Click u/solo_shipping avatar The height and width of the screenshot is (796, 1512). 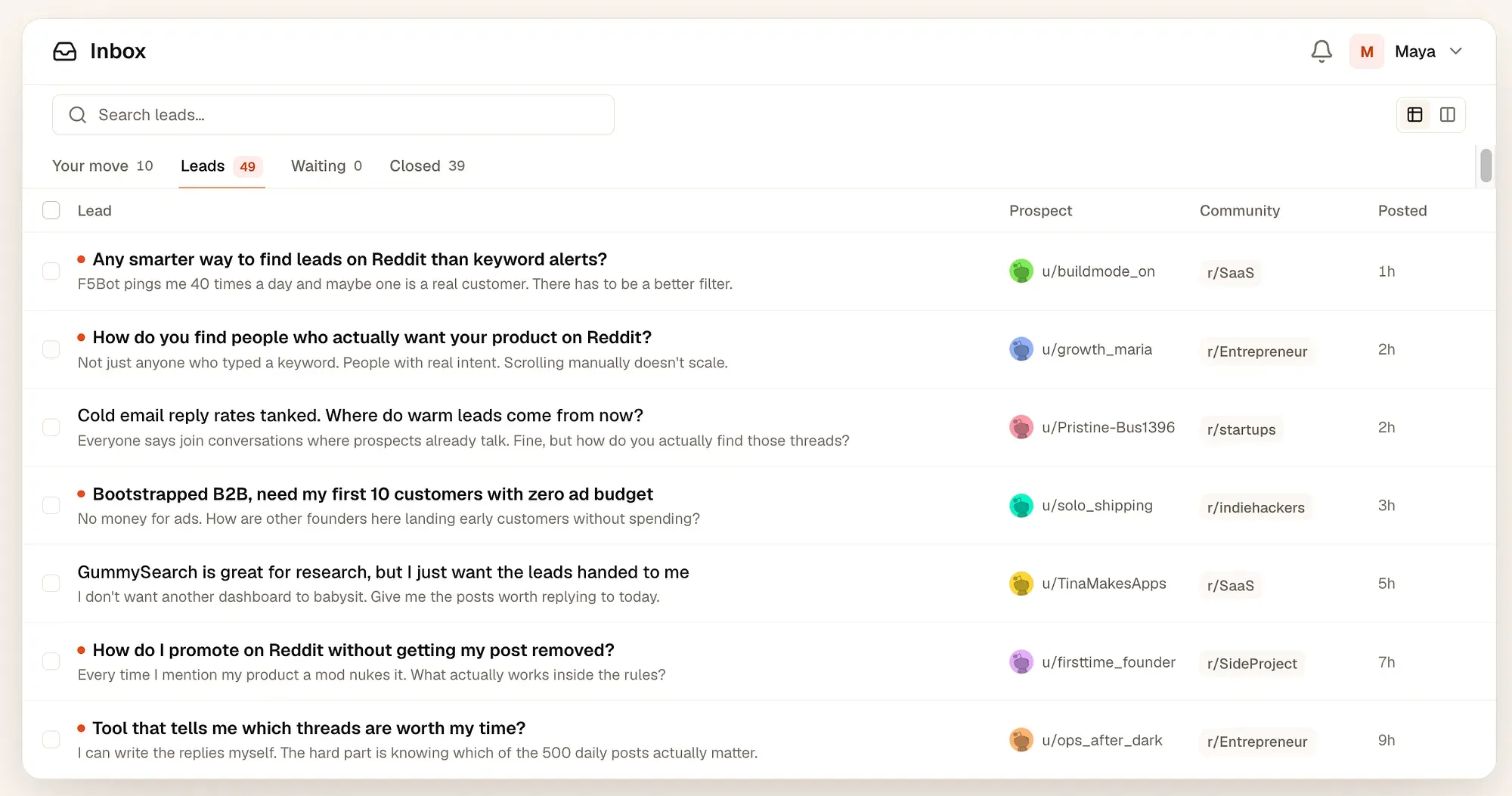tap(1021, 506)
